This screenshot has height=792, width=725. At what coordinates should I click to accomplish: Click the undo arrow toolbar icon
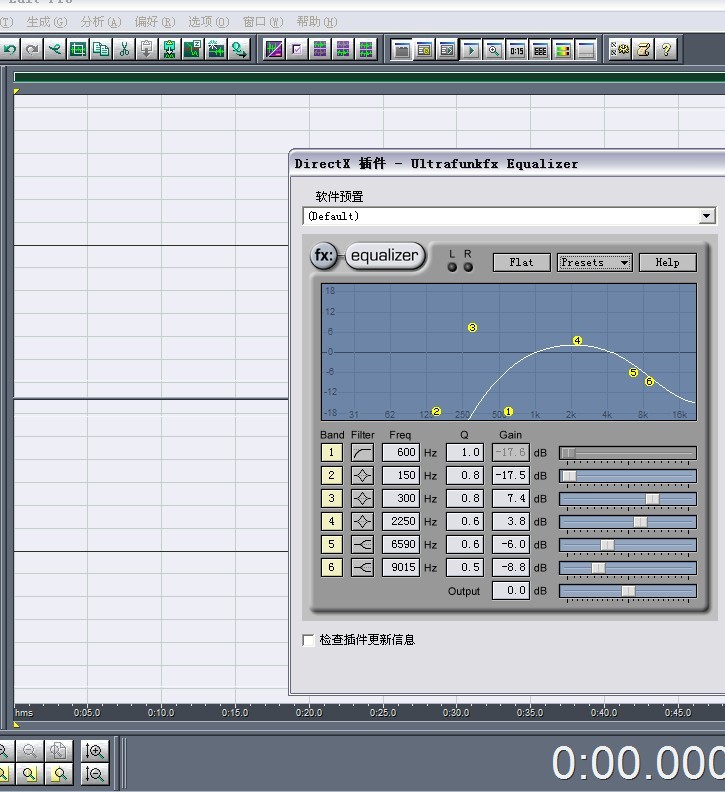tap(9, 50)
